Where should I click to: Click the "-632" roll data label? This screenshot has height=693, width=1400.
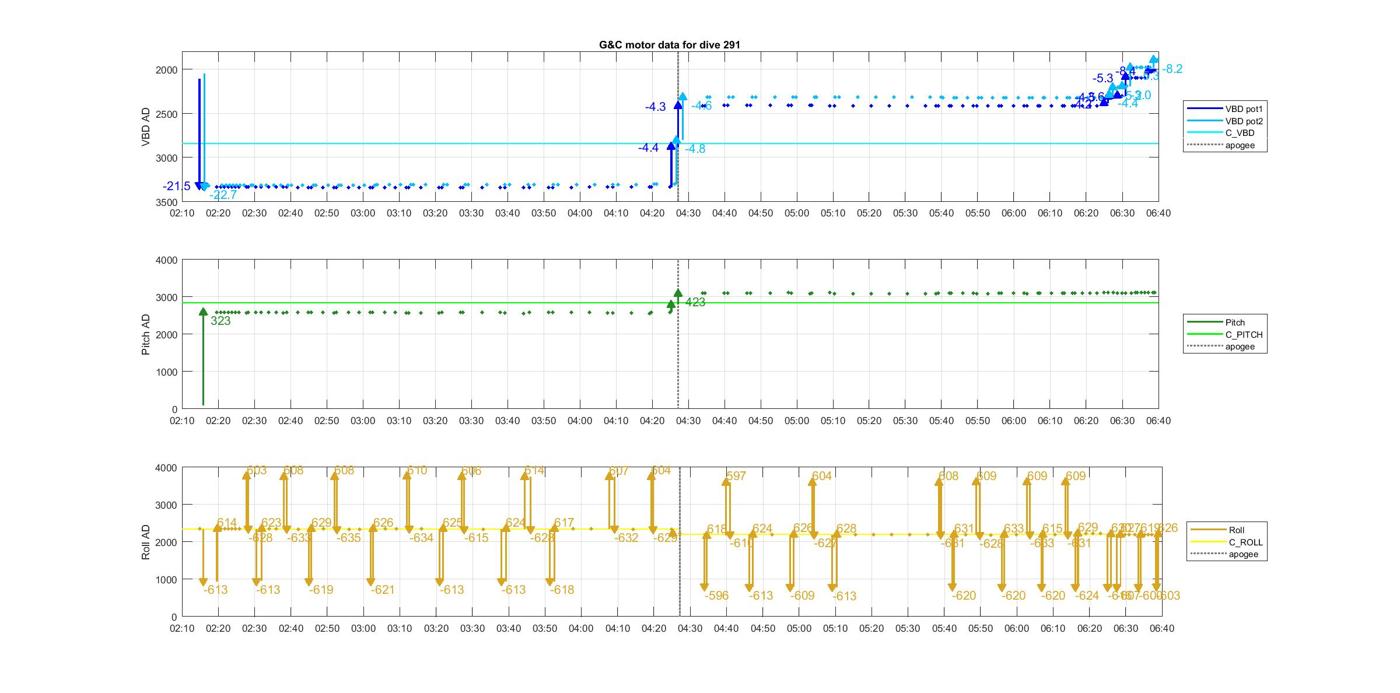(626, 538)
